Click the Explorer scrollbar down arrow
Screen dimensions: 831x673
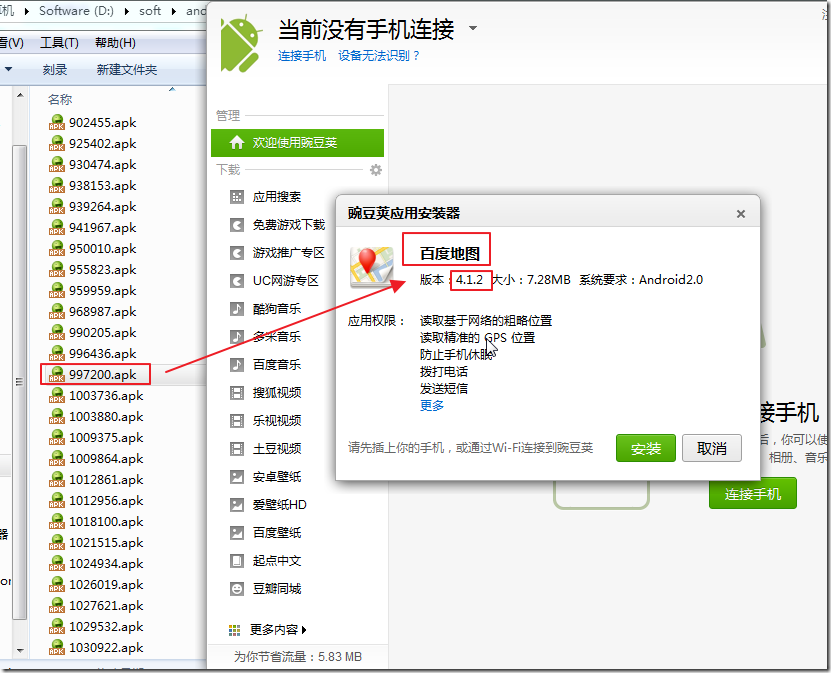(x=20, y=650)
